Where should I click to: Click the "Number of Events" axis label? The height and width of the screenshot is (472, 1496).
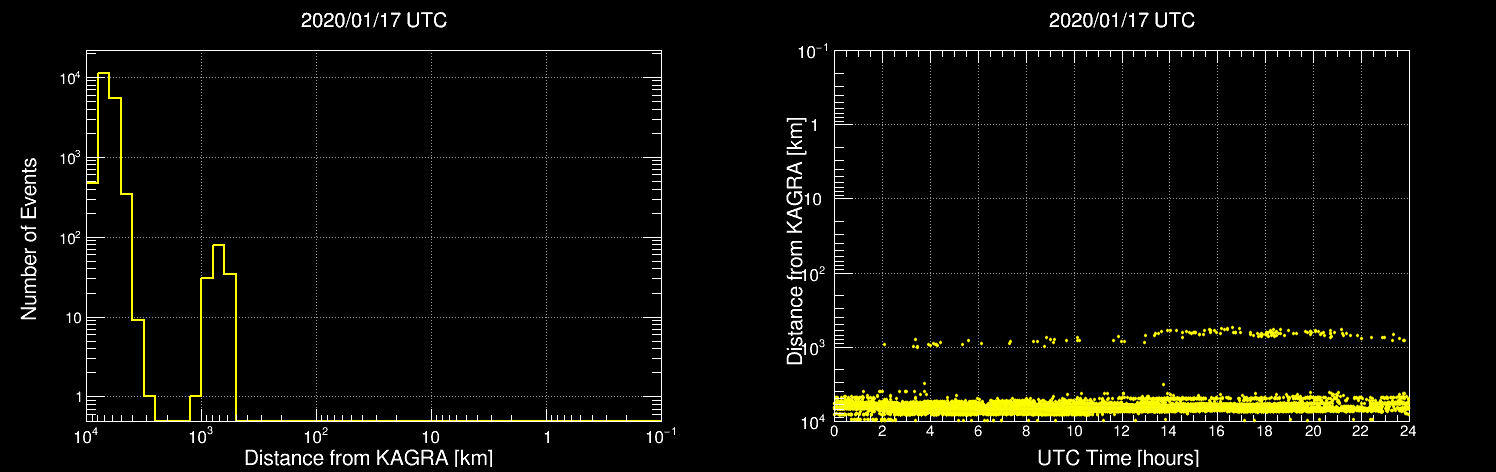(x=29, y=237)
